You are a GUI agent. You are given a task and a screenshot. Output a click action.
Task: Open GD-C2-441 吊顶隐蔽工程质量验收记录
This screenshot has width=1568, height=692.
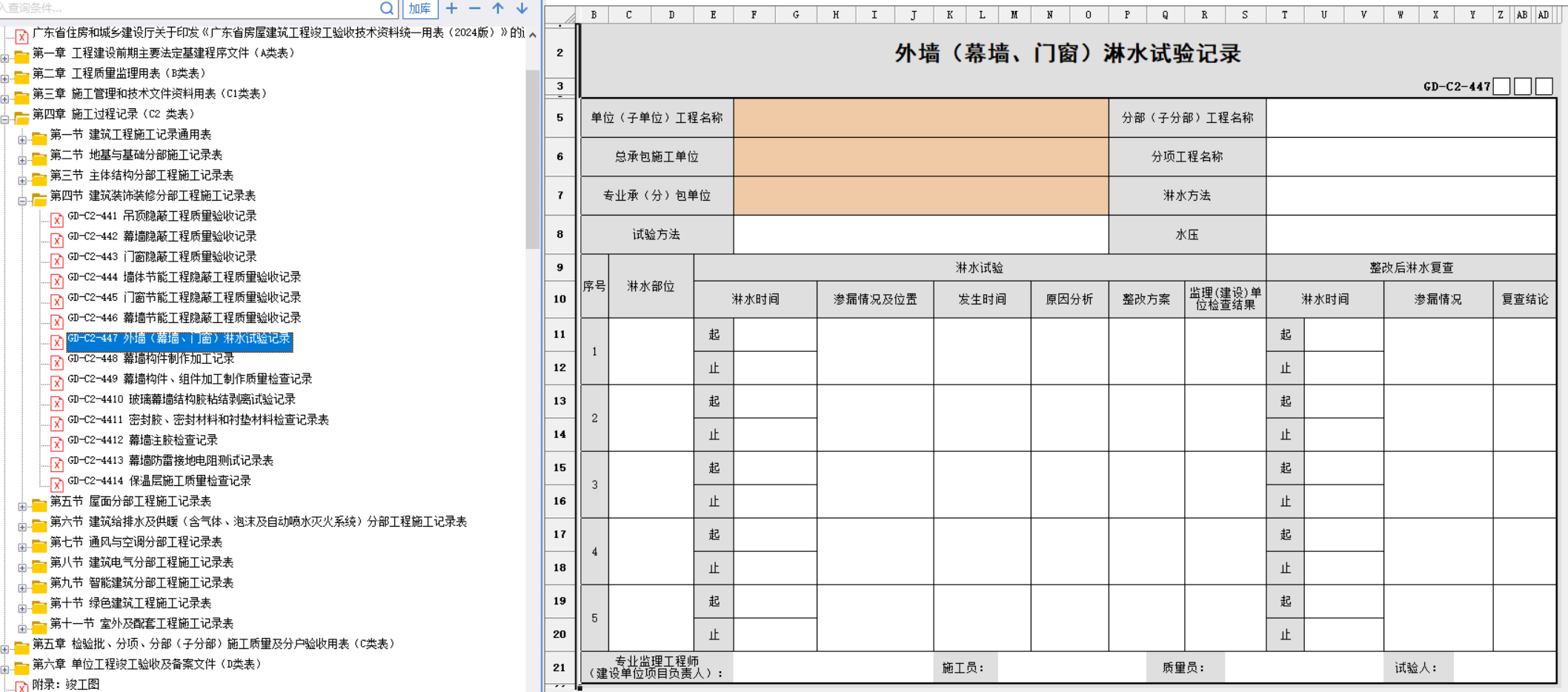click(x=162, y=216)
